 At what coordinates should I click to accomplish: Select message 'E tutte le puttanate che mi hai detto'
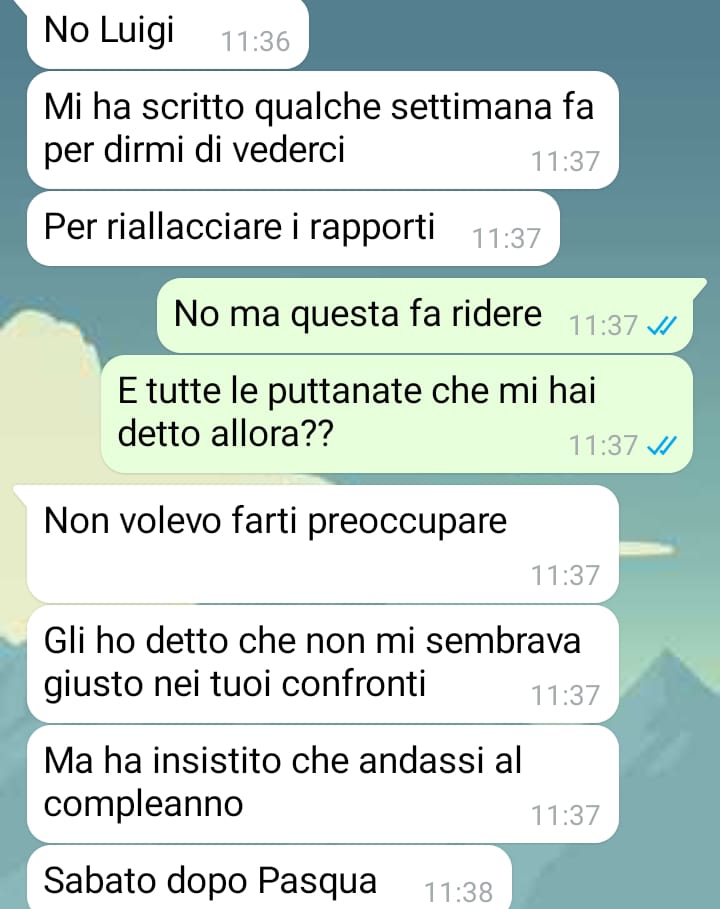(397, 414)
